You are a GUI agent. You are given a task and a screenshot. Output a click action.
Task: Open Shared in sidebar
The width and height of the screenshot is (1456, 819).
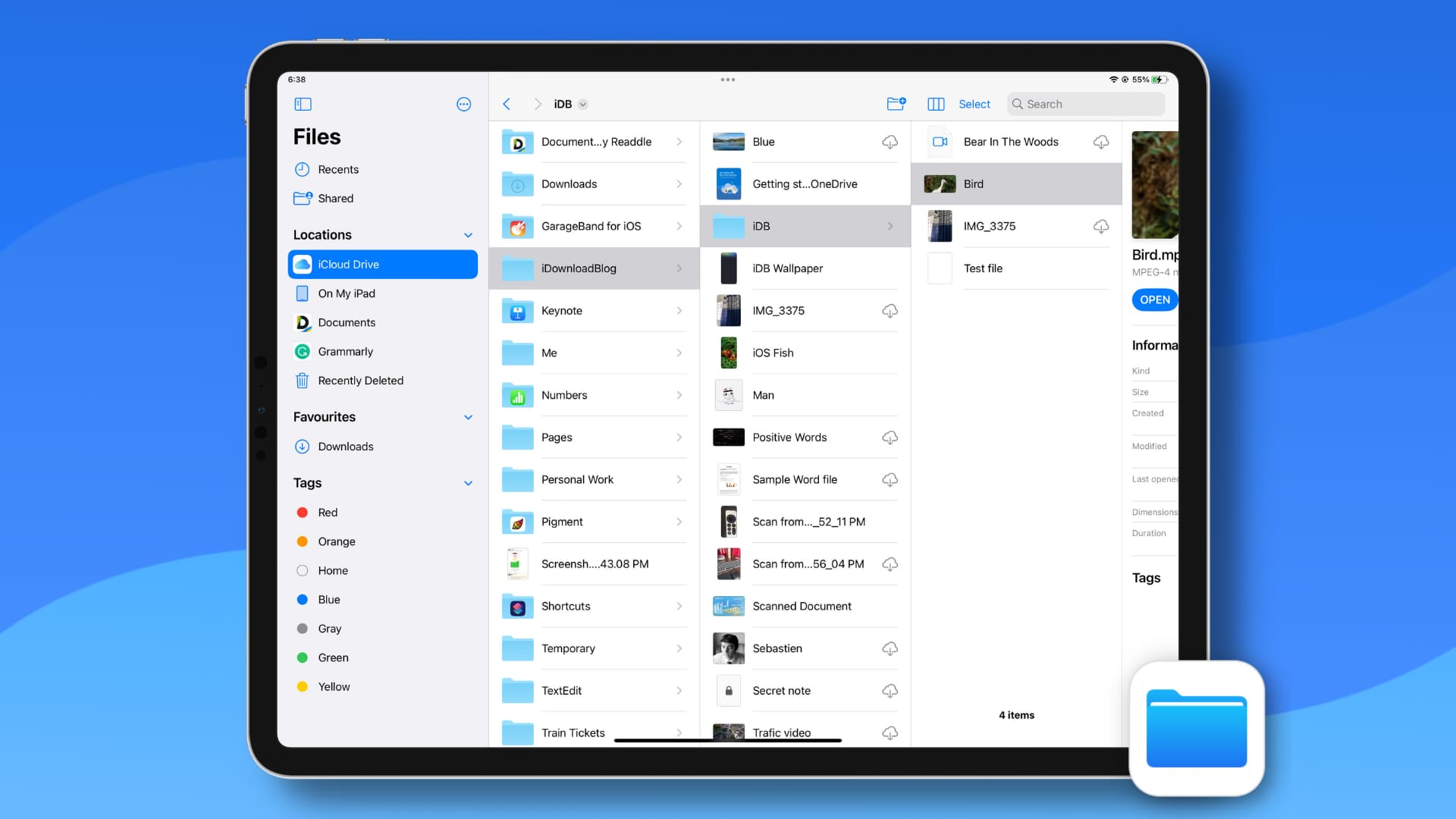pyautogui.click(x=382, y=199)
